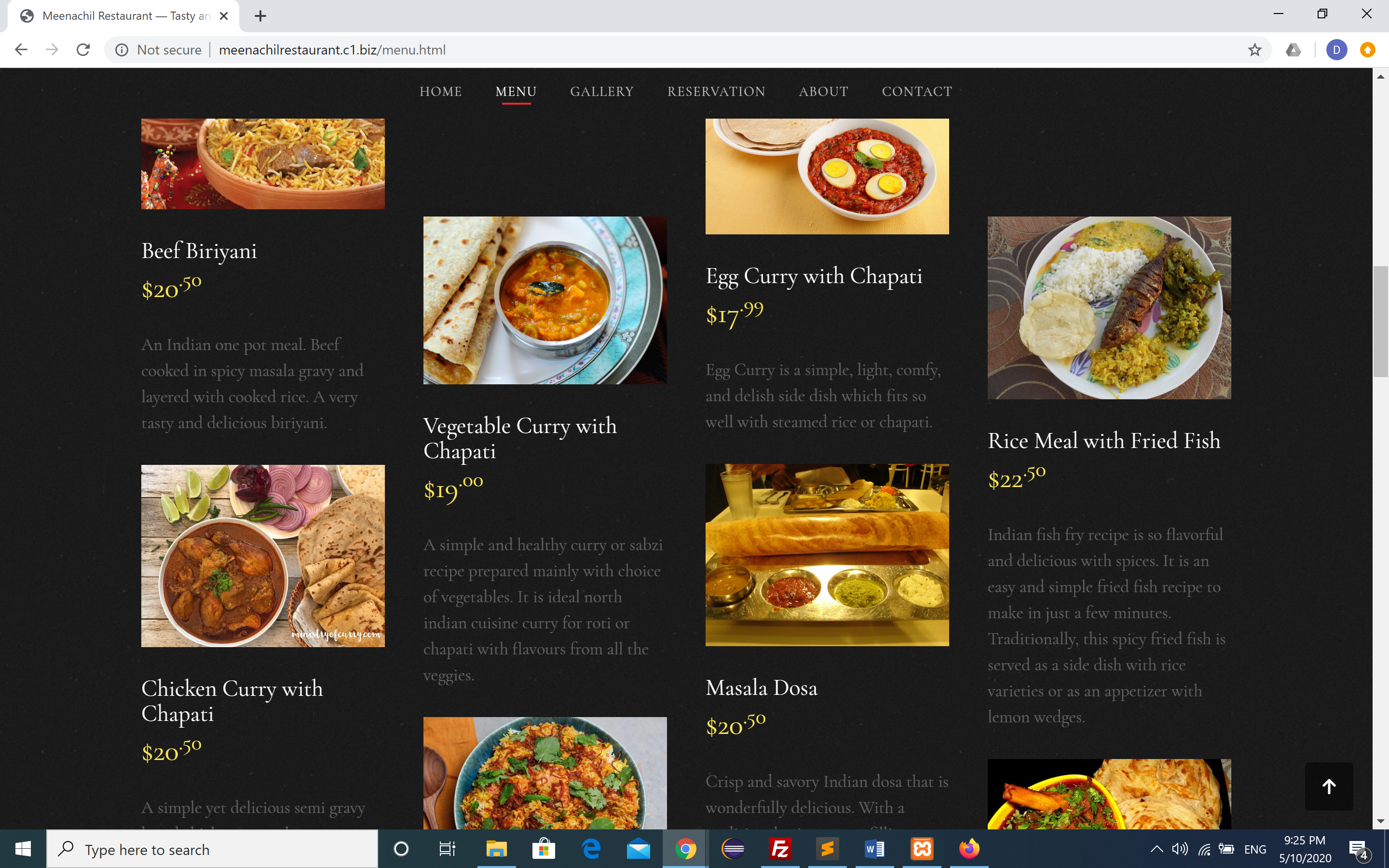Click the Masala Dosa photo
Image resolution: width=1389 pixels, height=868 pixels.
click(827, 555)
